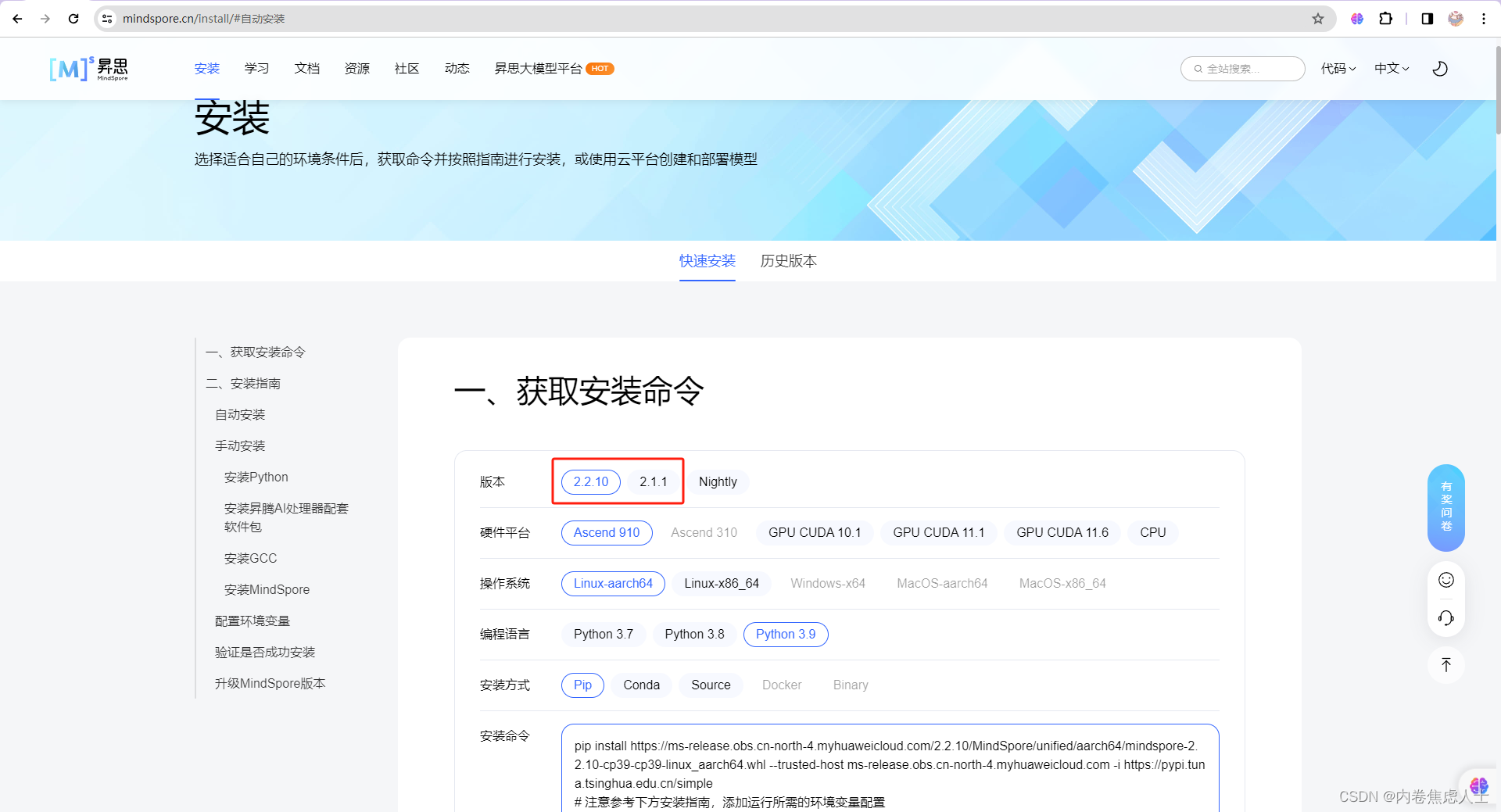
Task: Jump to 二、安装指南 in sidebar
Action: [243, 384]
